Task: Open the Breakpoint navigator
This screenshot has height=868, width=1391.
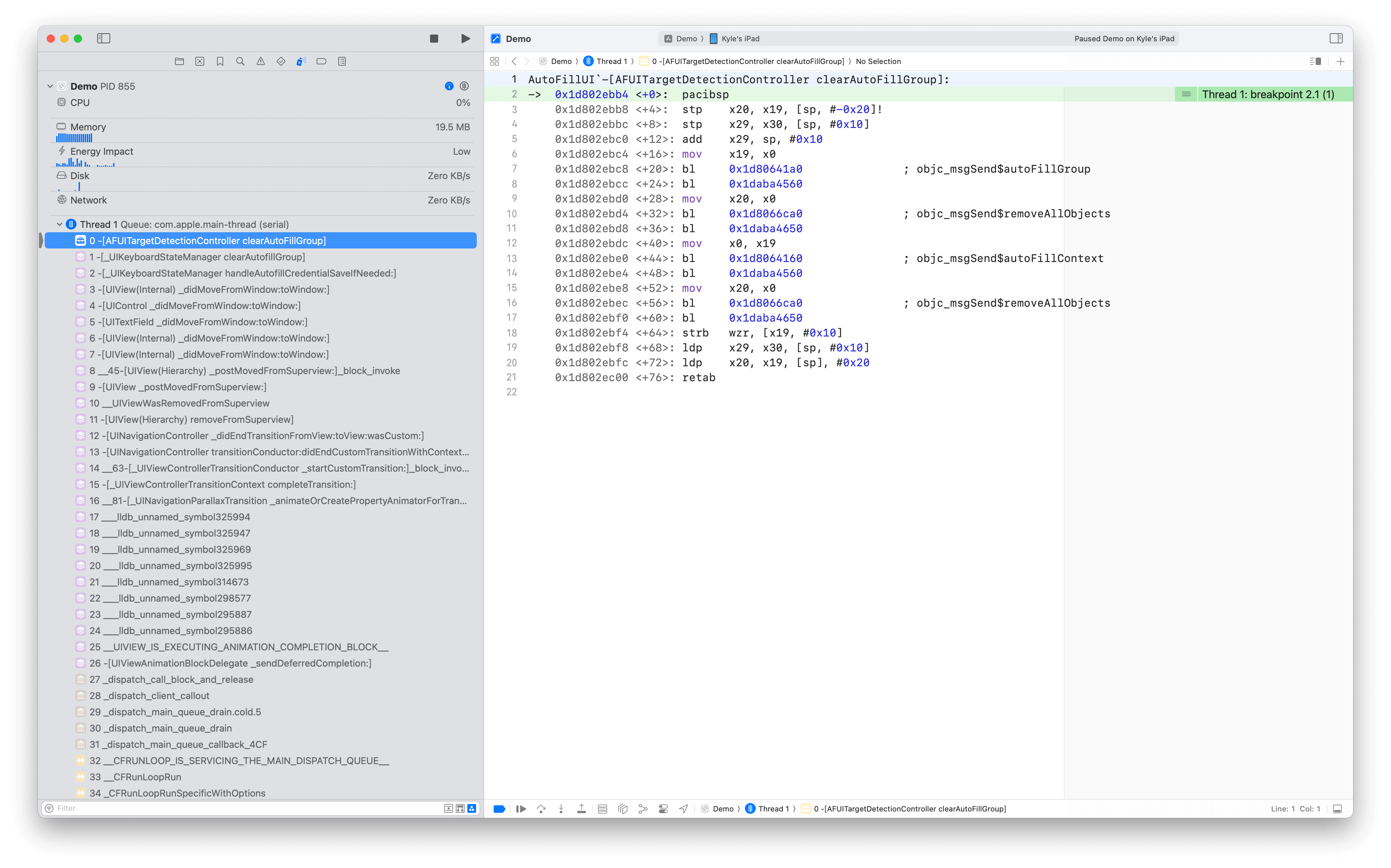Action: tap(321, 61)
